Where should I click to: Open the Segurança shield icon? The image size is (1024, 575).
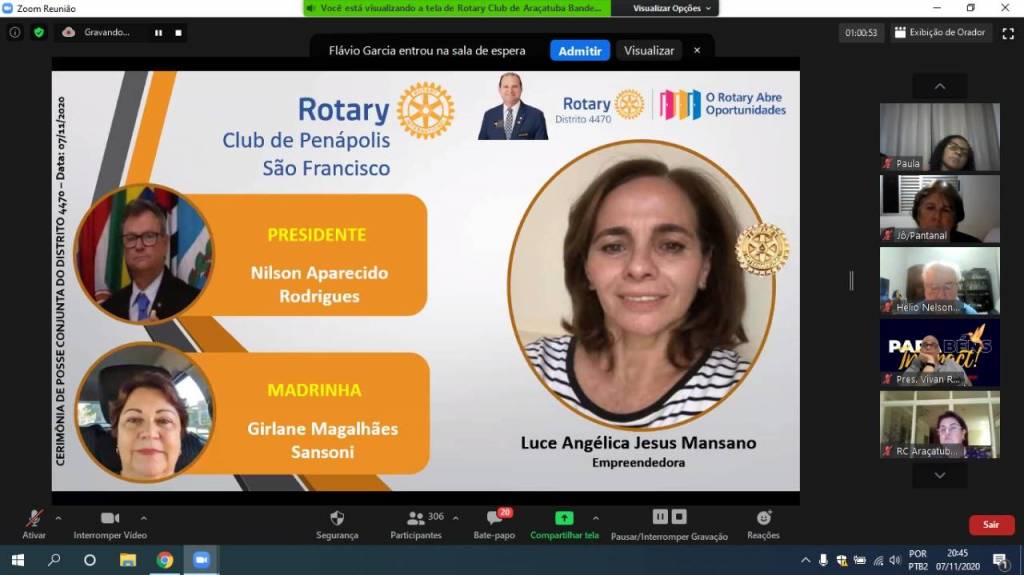tap(337, 518)
